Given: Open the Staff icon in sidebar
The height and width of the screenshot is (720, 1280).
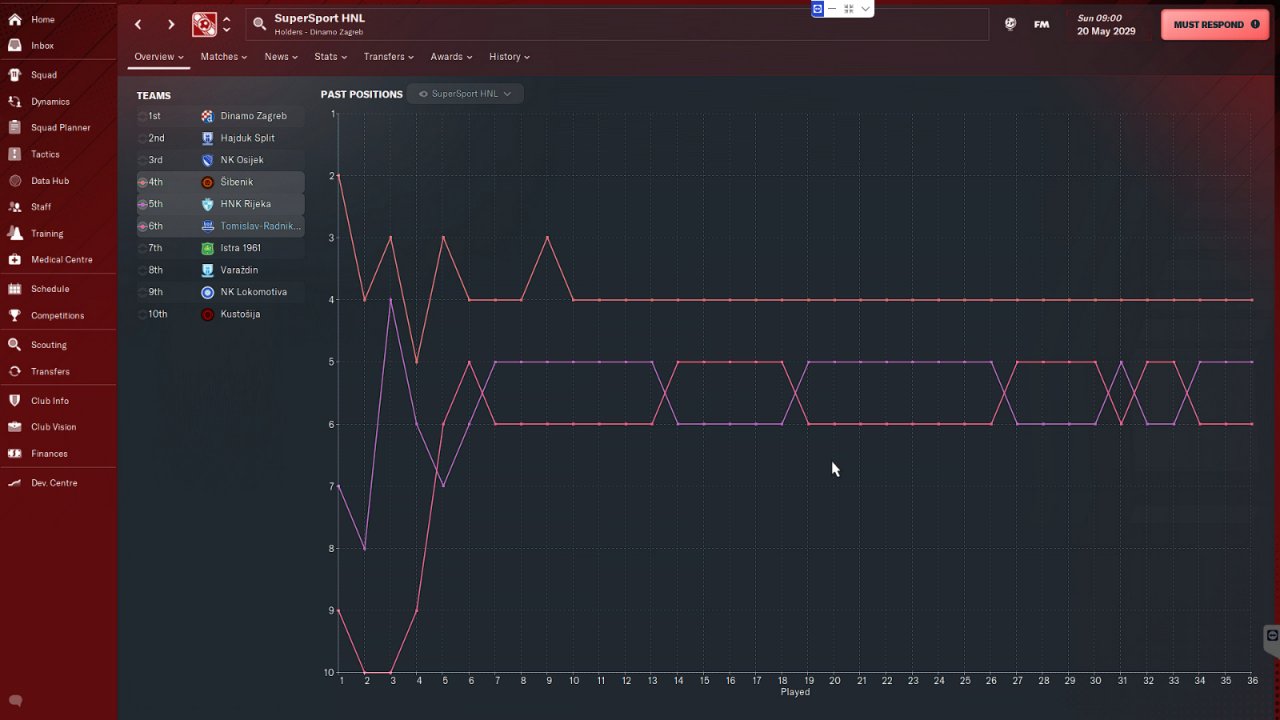Looking at the screenshot, I should click(x=15, y=207).
